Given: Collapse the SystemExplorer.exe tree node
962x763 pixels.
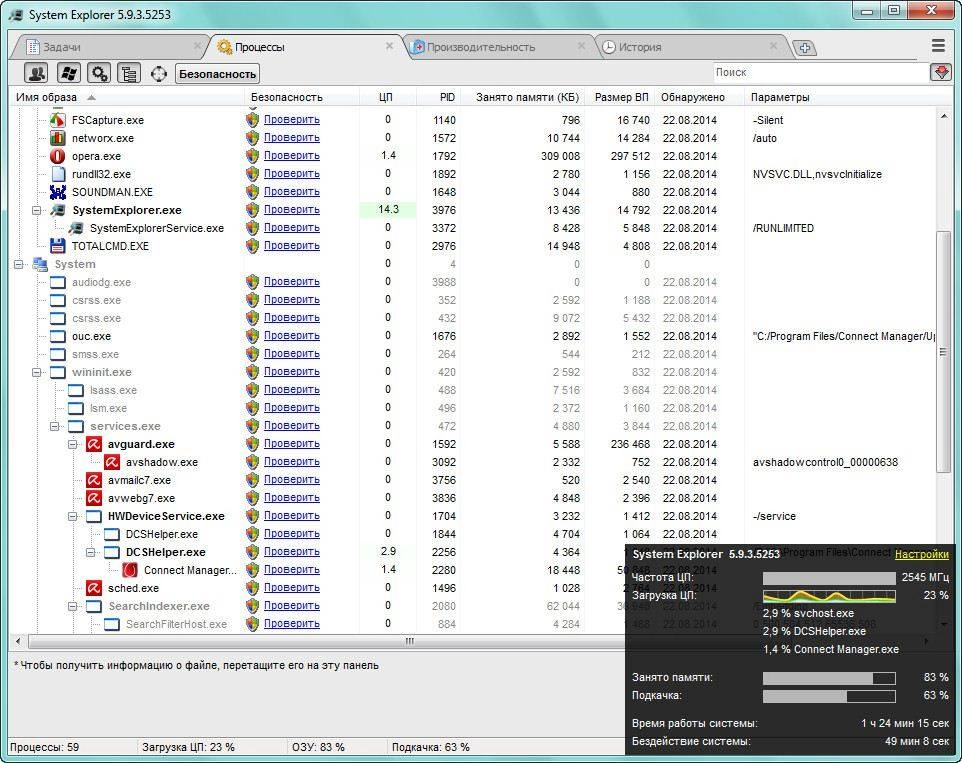Looking at the screenshot, I should [x=36, y=210].
